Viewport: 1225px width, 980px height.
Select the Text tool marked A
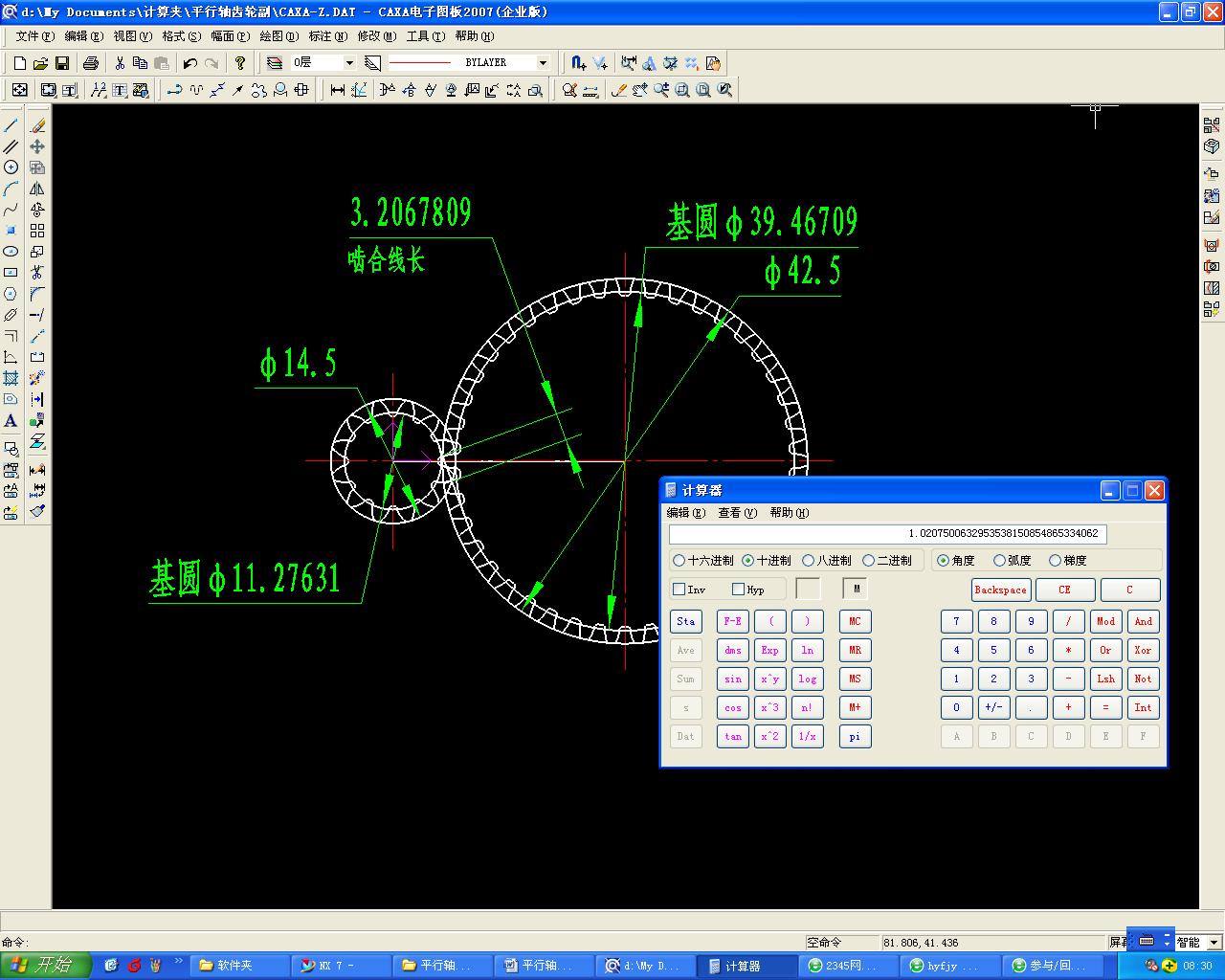pos(11,420)
